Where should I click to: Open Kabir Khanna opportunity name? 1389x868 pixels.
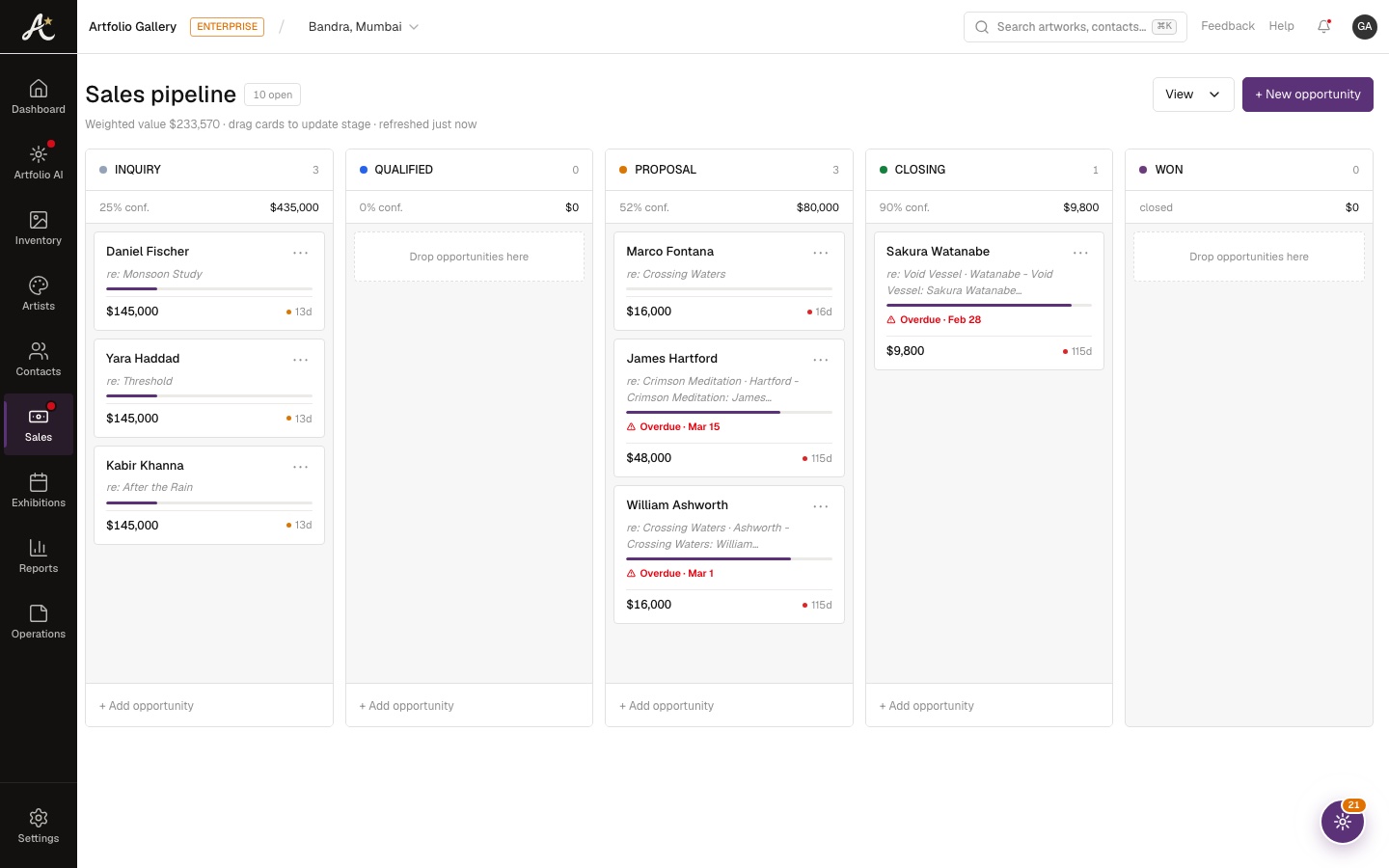(145, 466)
